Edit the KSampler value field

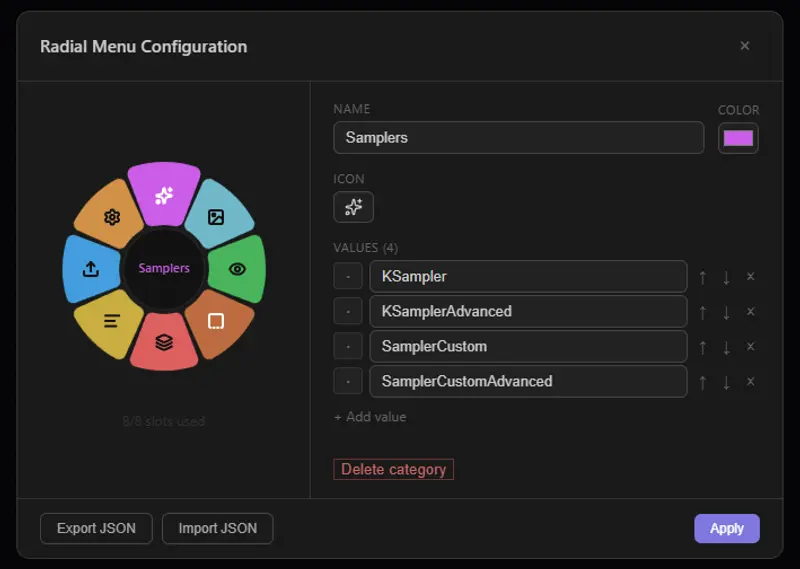click(528, 276)
